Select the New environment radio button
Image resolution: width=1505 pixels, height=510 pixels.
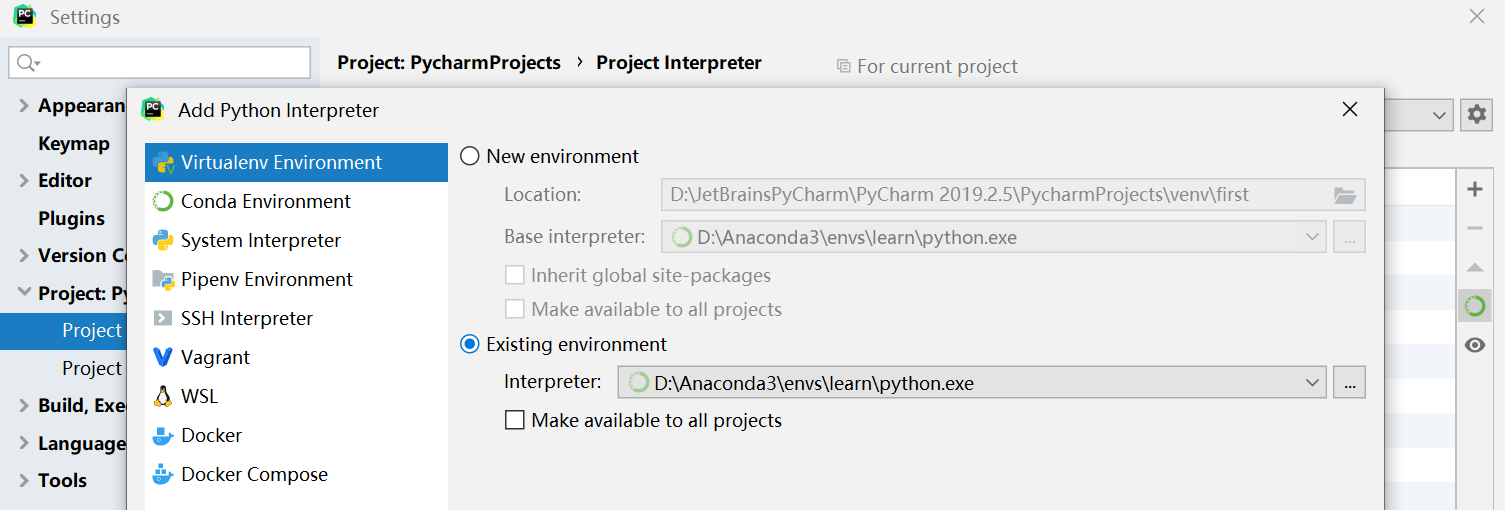[x=470, y=157]
